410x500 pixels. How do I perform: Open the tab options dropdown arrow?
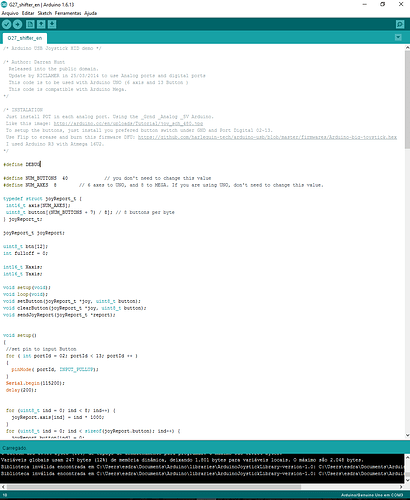398,37
